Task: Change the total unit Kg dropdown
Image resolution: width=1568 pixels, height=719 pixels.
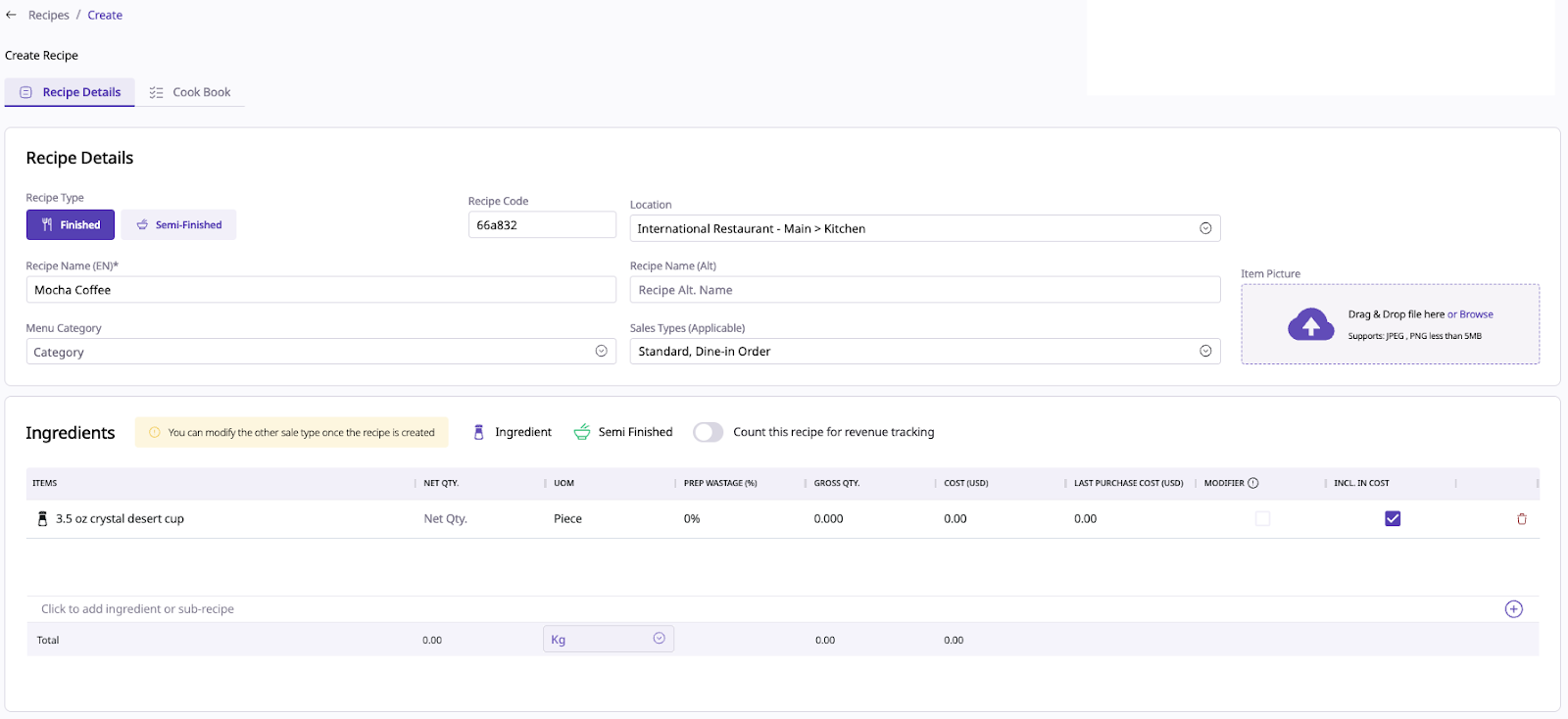Action: click(608, 639)
